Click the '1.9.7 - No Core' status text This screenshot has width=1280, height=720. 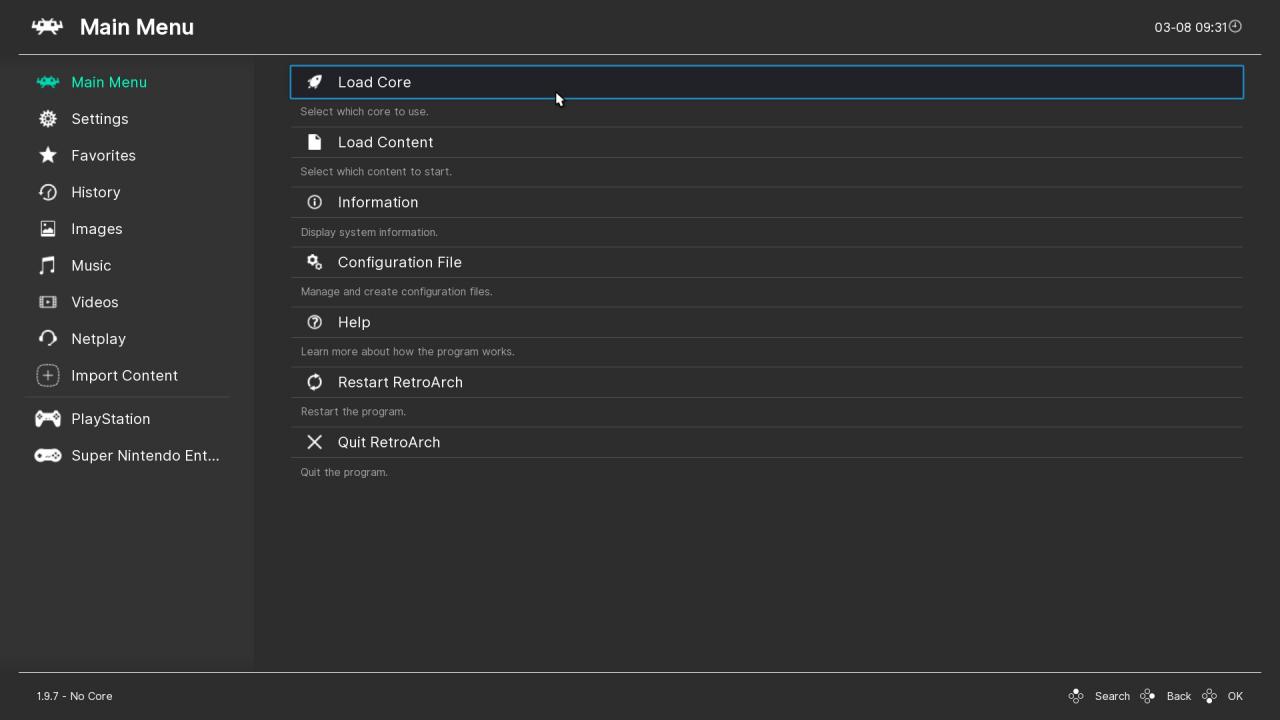75,696
